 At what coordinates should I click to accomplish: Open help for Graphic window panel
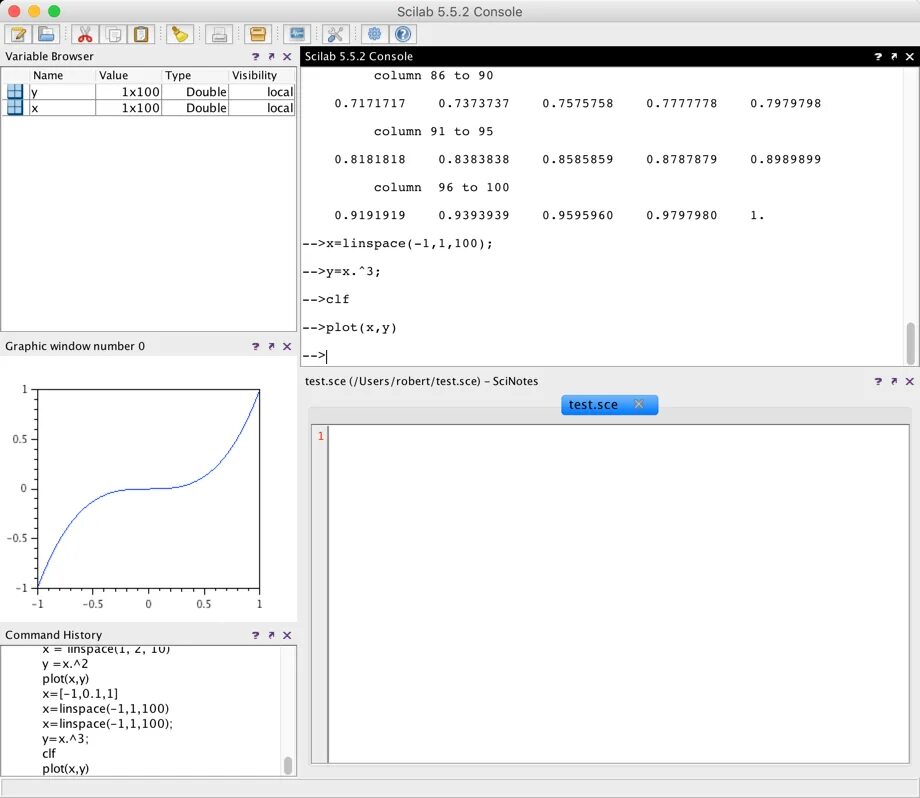255,346
